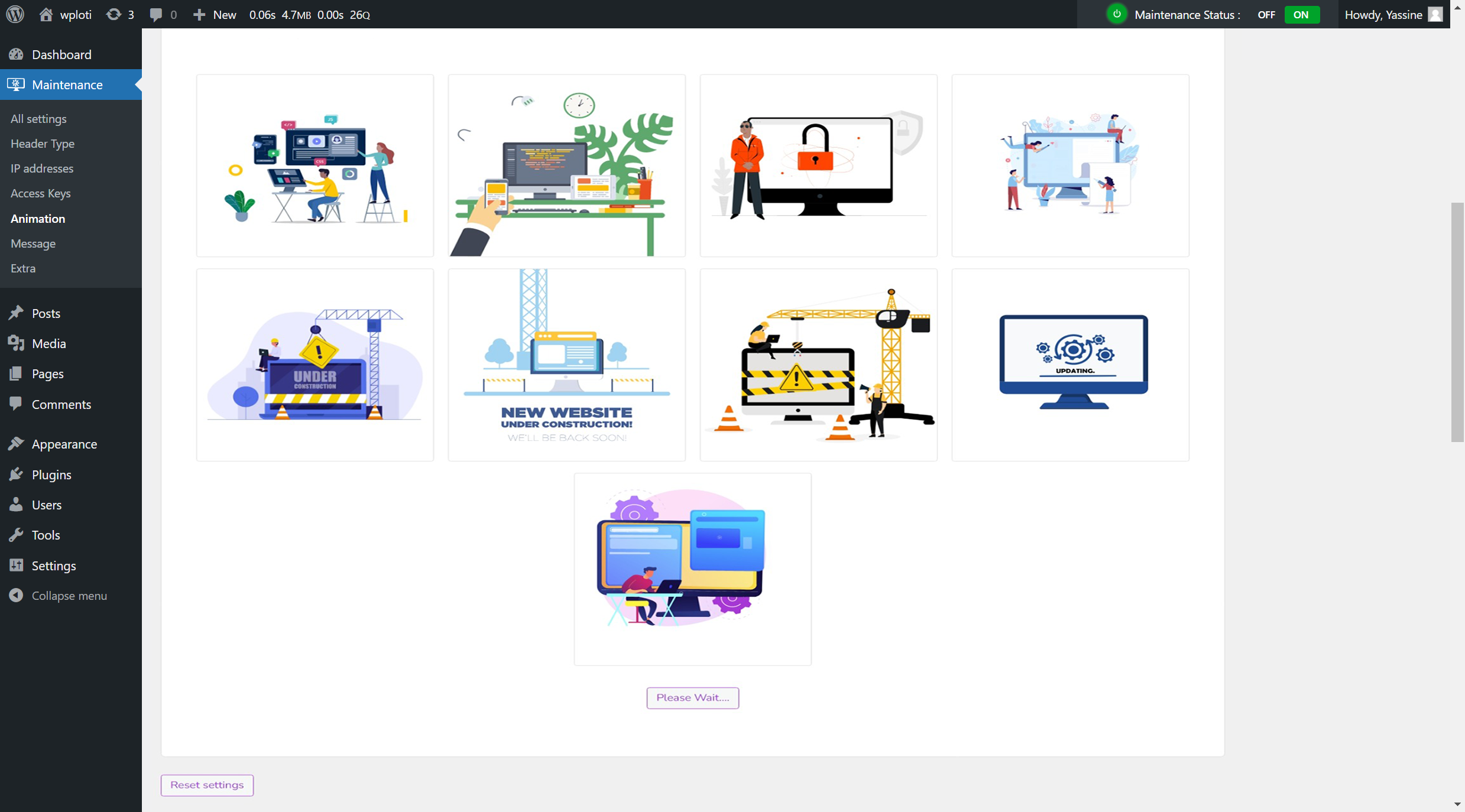Viewport: 1465px width, 812px height.
Task: Select the web developers team animation
Action: (315, 165)
